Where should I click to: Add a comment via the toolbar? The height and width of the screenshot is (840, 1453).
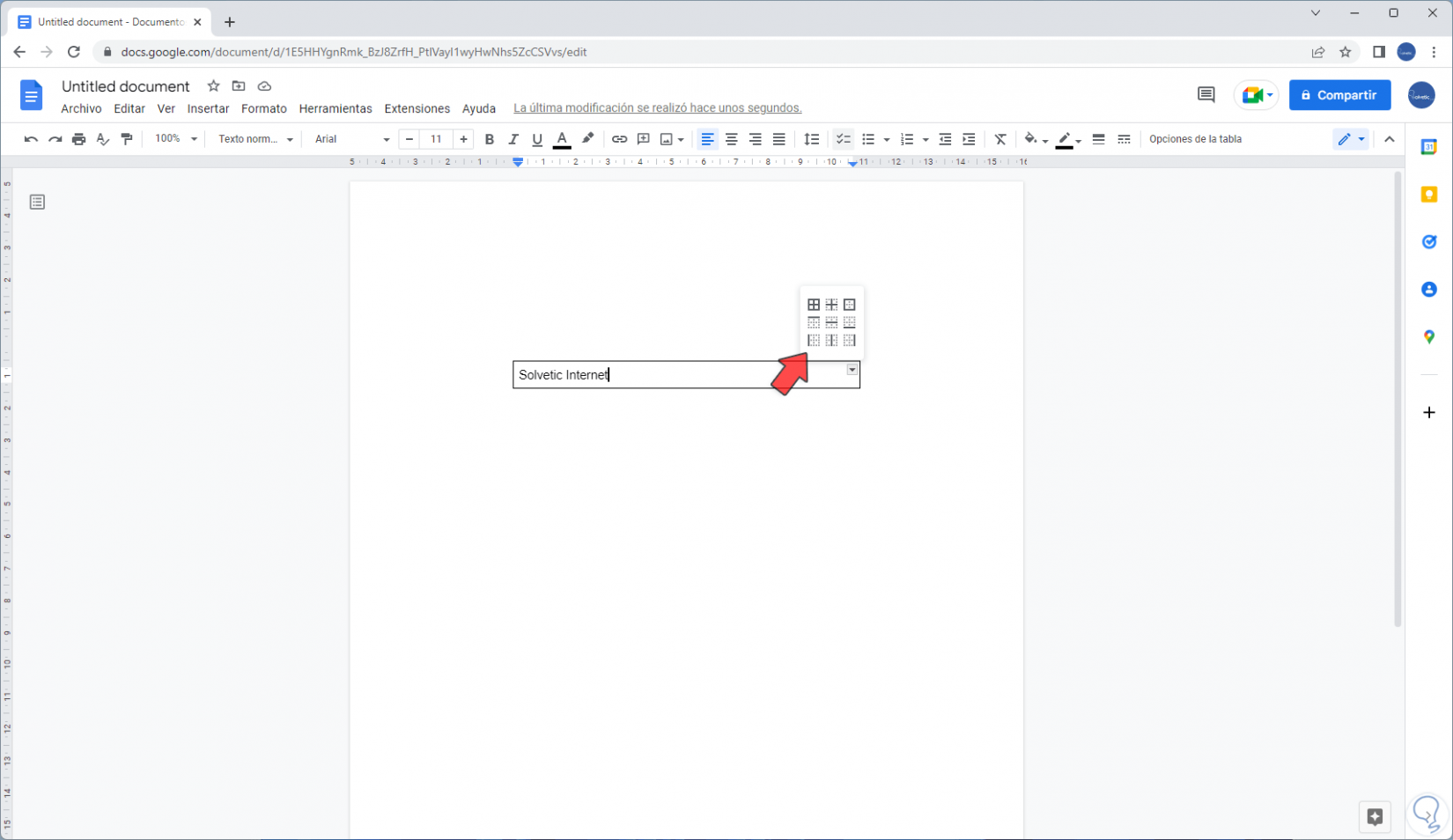tap(644, 139)
